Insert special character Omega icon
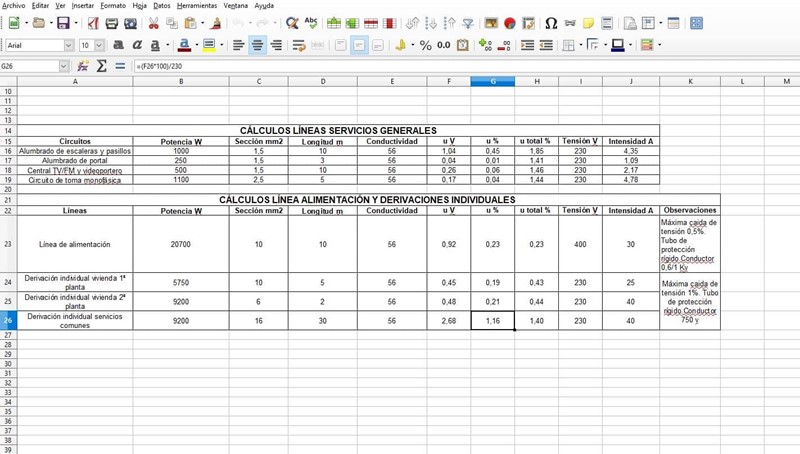Screen dimensions: 800x454 tap(551, 23)
